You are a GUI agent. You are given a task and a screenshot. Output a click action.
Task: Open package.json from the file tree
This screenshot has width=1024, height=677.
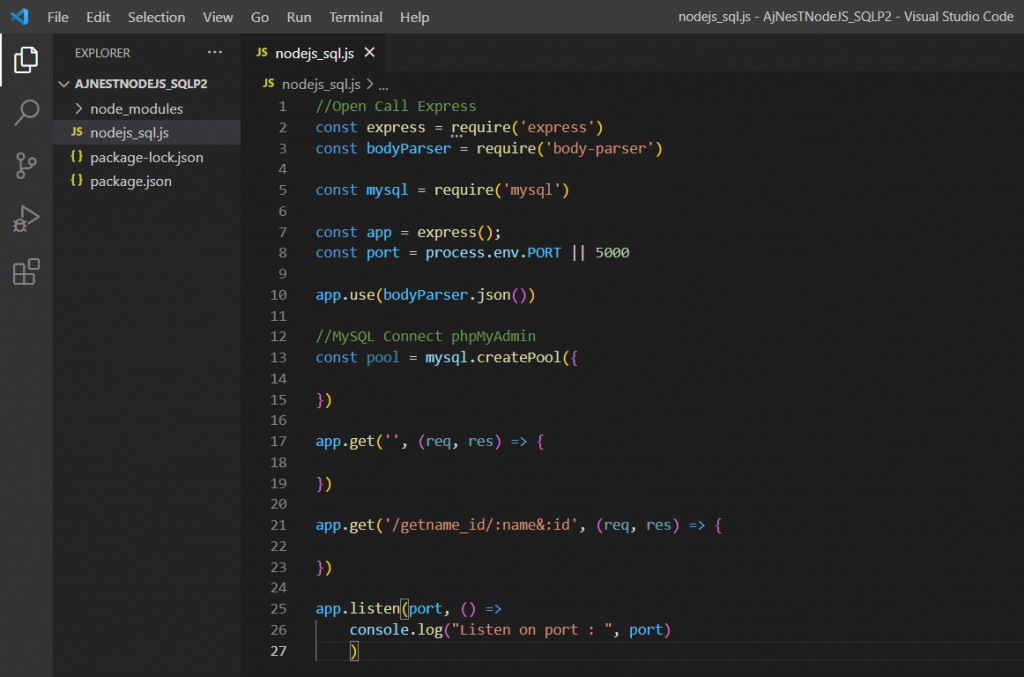point(130,181)
